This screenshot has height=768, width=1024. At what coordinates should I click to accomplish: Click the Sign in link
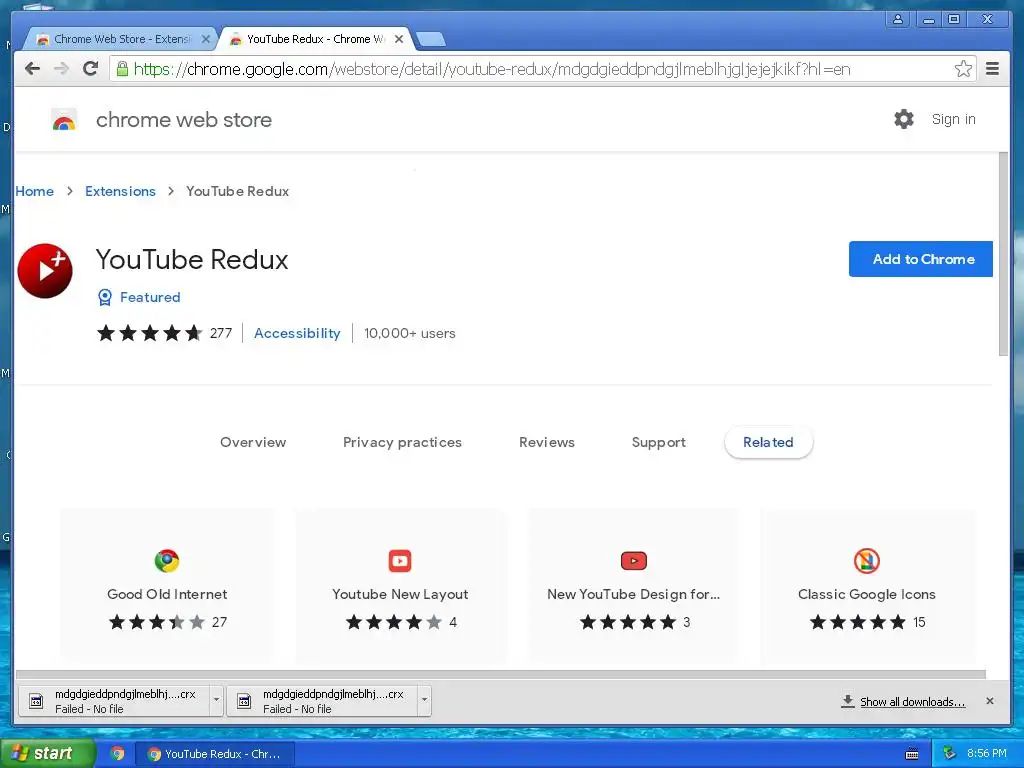tap(953, 119)
